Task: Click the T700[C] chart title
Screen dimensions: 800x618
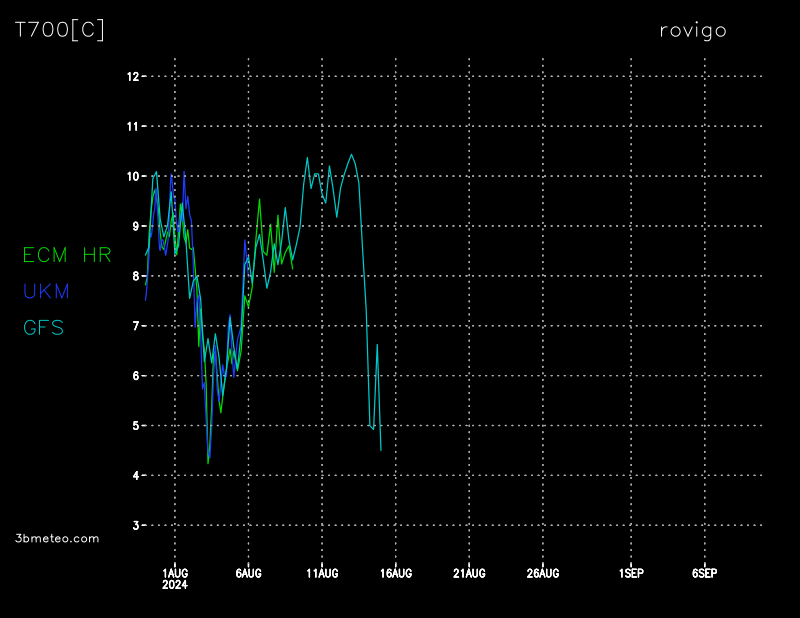Action: tap(60, 30)
